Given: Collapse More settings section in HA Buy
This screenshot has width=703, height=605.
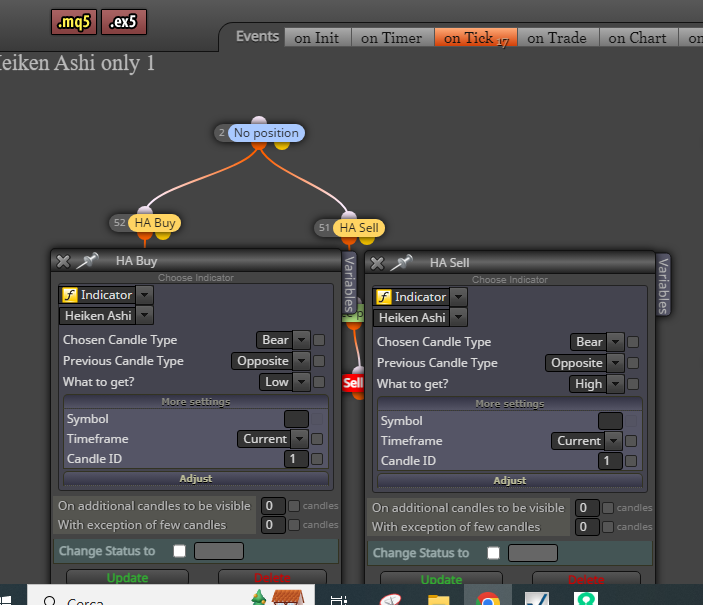Looking at the screenshot, I should click(196, 402).
